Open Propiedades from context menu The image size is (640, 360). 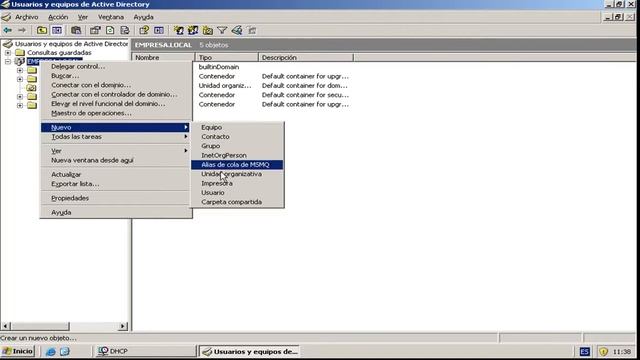pyautogui.click(x=115, y=198)
